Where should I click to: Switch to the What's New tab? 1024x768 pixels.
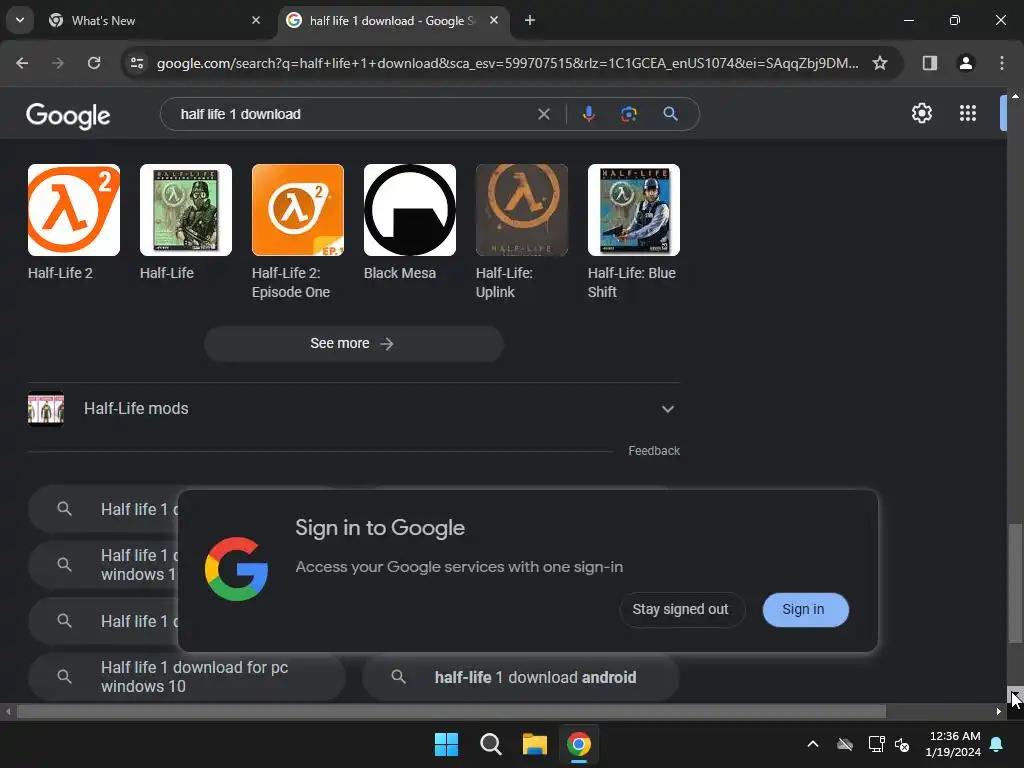[x=155, y=20]
